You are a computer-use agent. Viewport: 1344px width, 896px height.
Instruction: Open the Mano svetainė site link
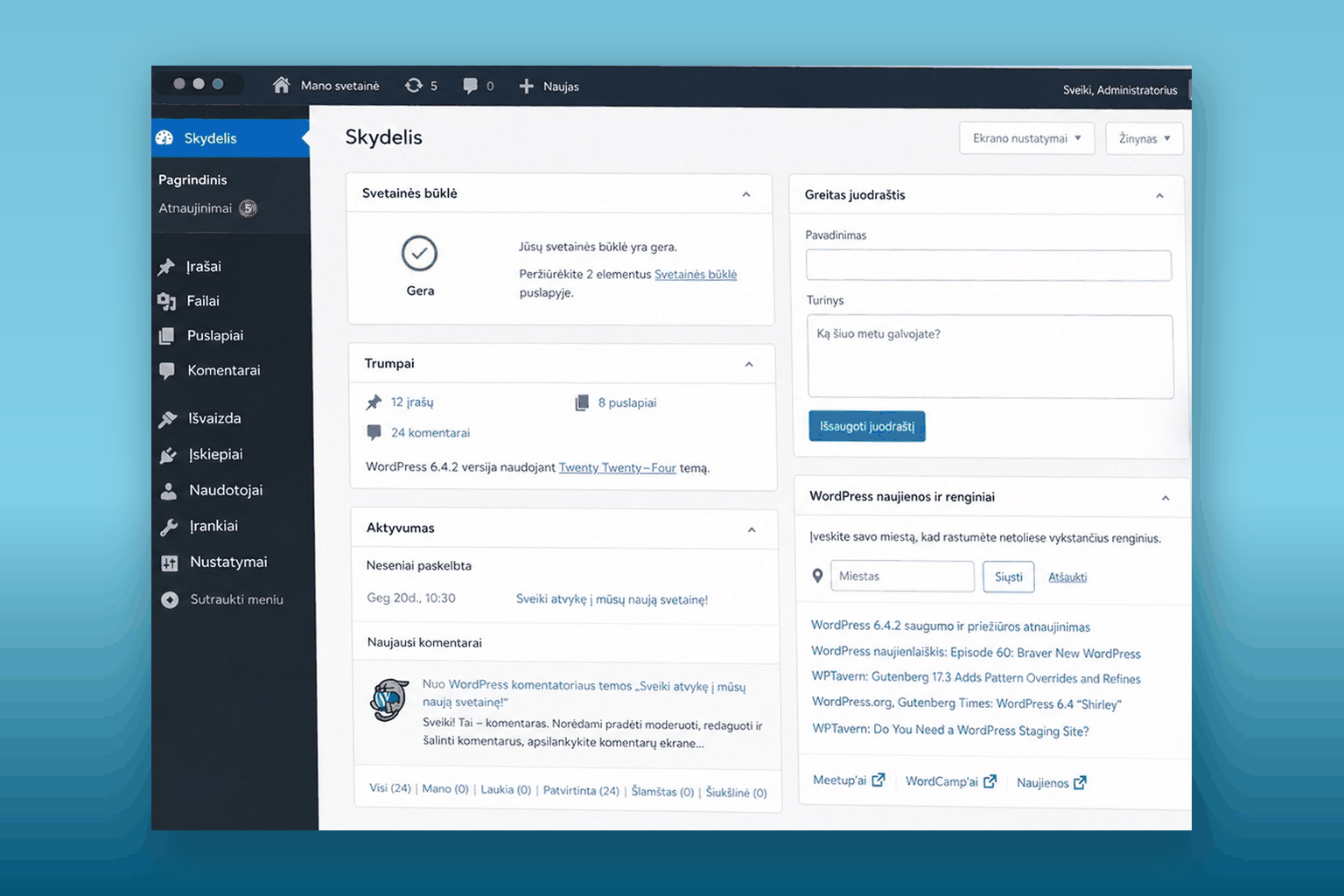point(339,86)
